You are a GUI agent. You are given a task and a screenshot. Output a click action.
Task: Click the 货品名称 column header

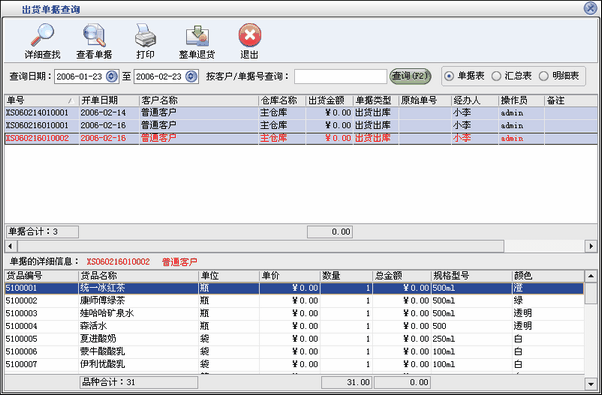tap(138, 276)
